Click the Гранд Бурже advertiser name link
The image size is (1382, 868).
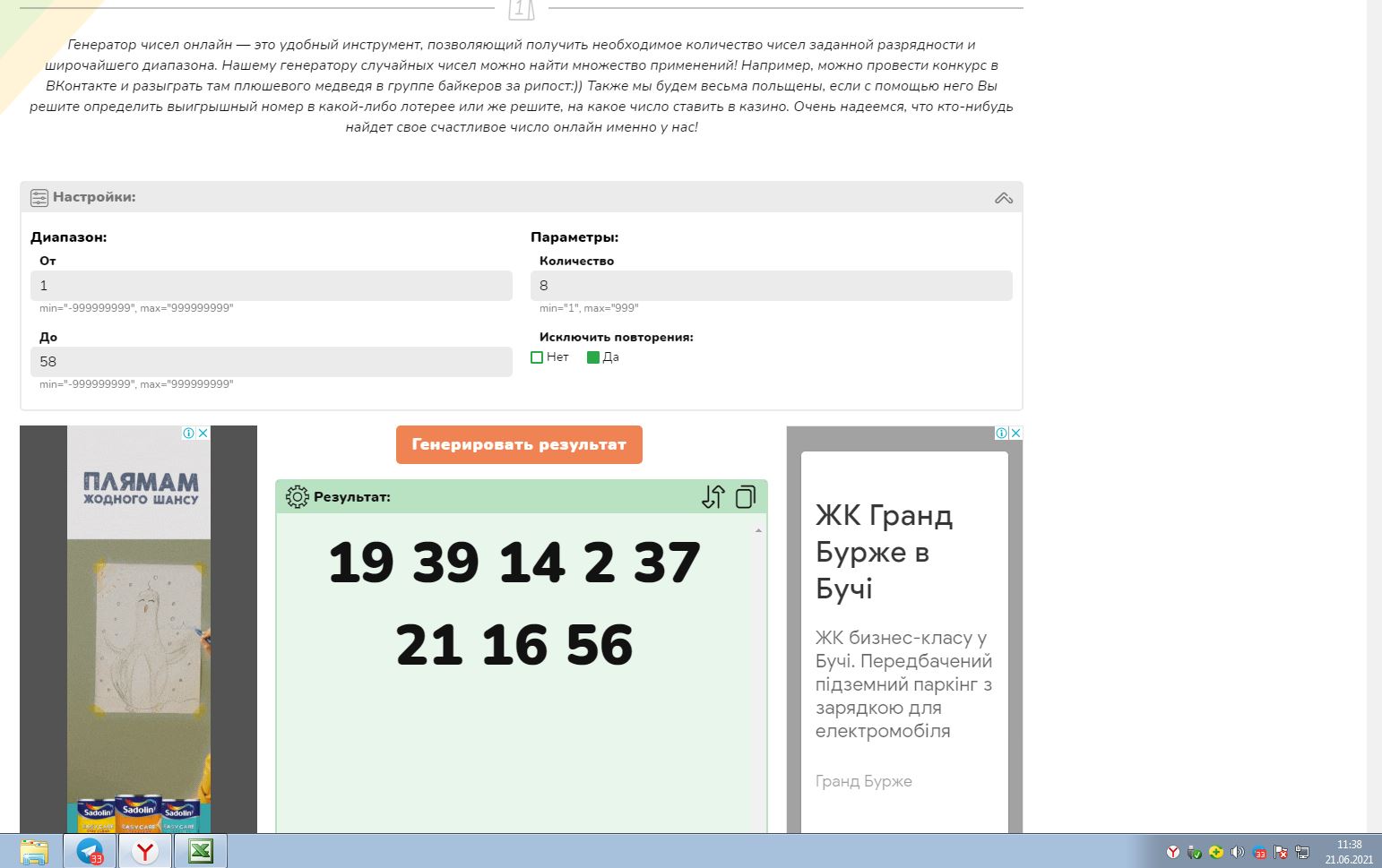pos(864,781)
